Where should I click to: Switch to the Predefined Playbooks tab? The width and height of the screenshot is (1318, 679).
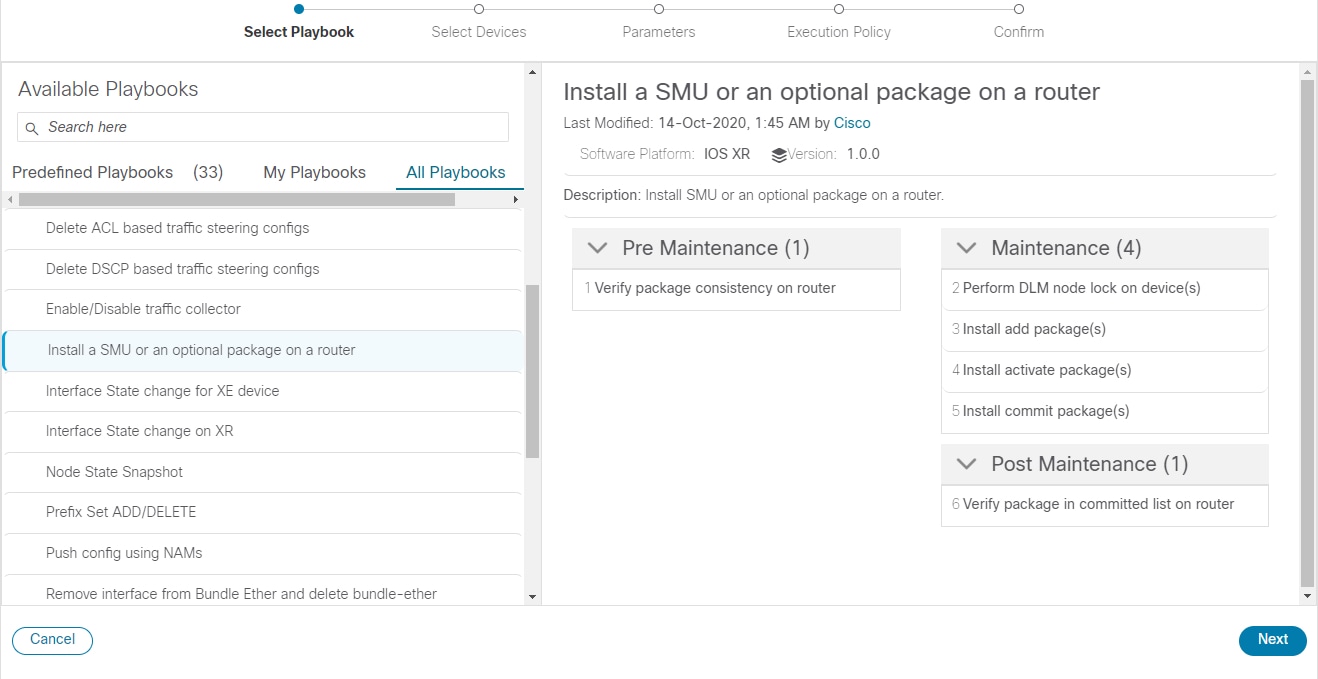pyautogui.click(x=92, y=172)
